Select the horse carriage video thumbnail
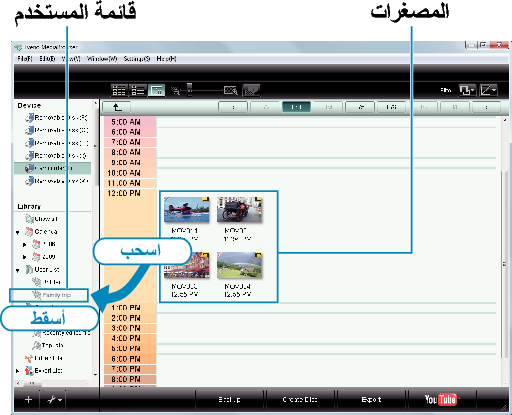Screen dimensions: 512x415 pos(239,210)
